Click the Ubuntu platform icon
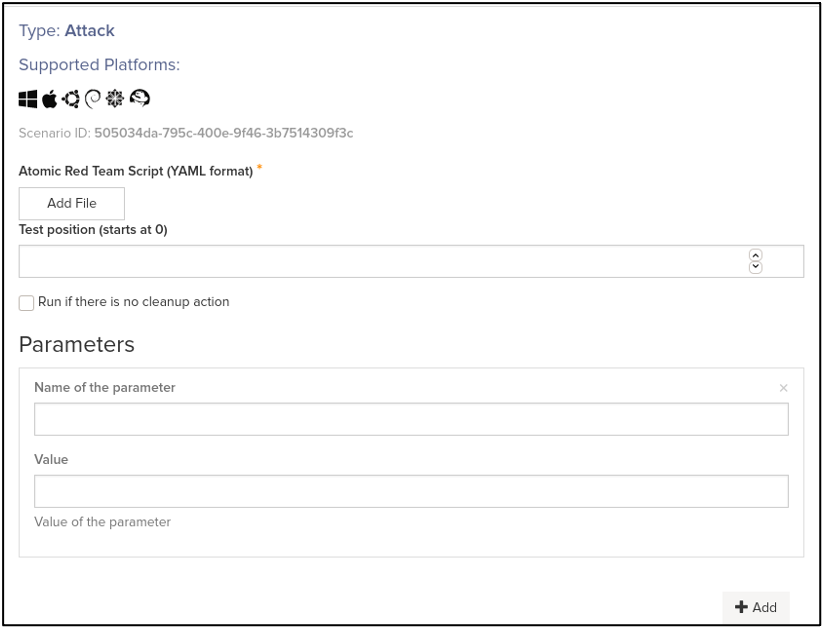This screenshot has width=822, height=629. coord(71,99)
